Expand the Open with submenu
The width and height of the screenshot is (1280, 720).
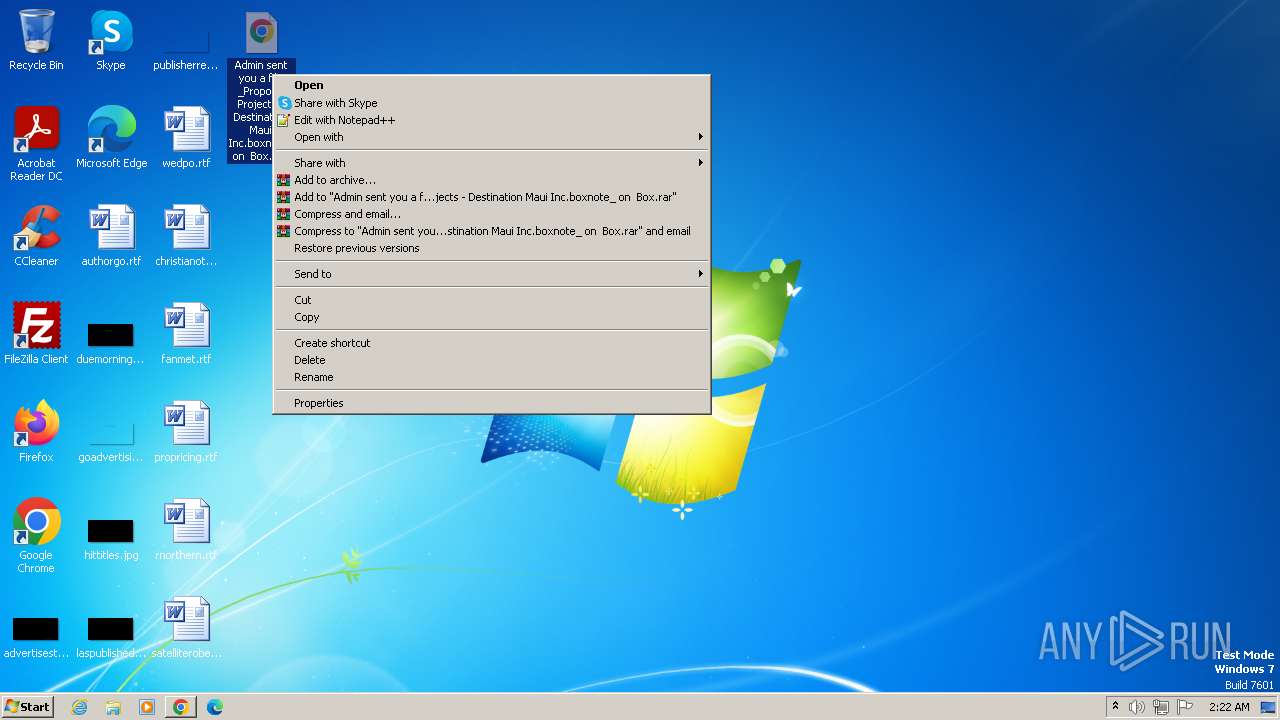(x=492, y=137)
